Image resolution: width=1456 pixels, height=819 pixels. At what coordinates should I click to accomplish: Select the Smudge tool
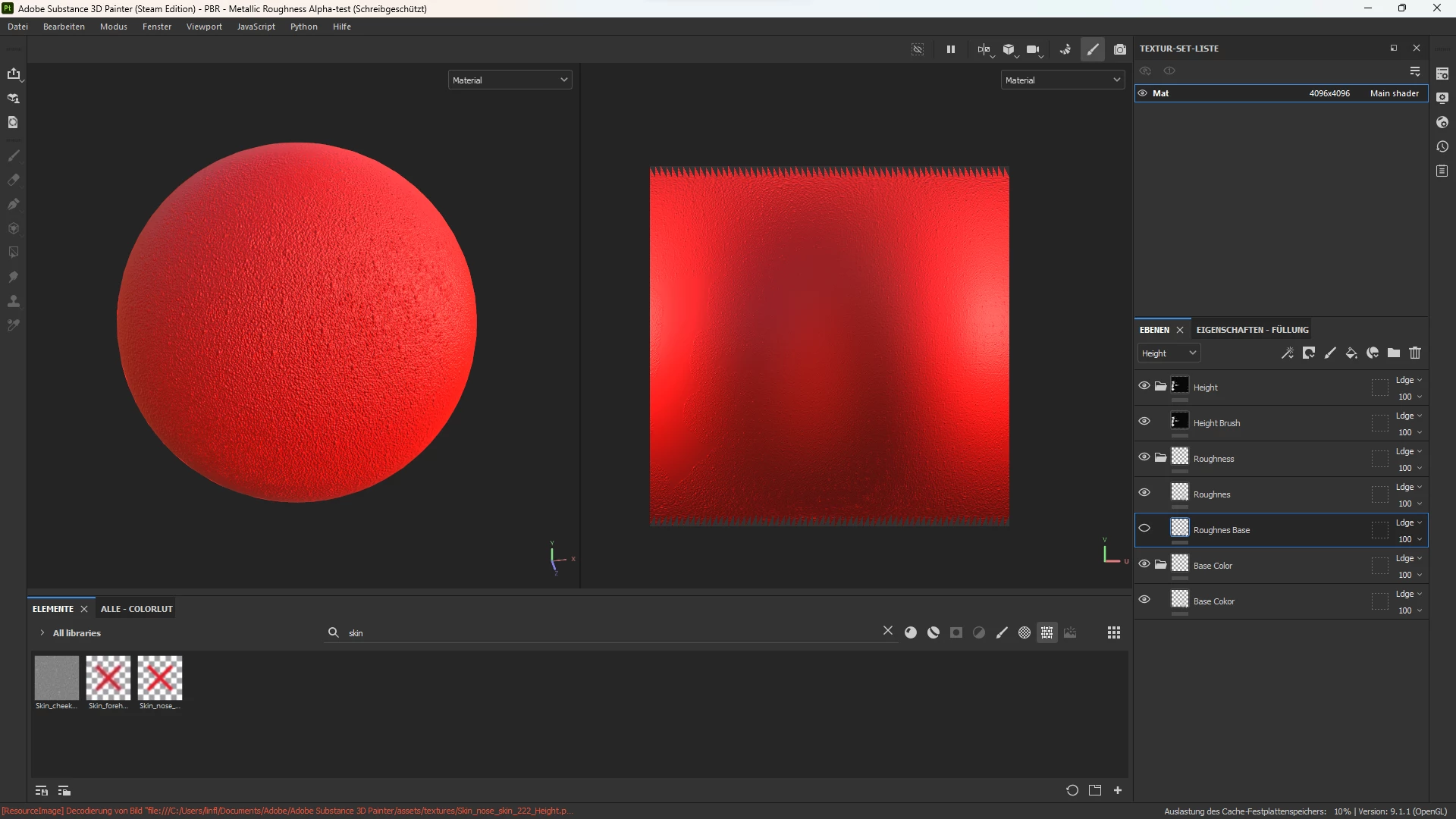coord(13,277)
